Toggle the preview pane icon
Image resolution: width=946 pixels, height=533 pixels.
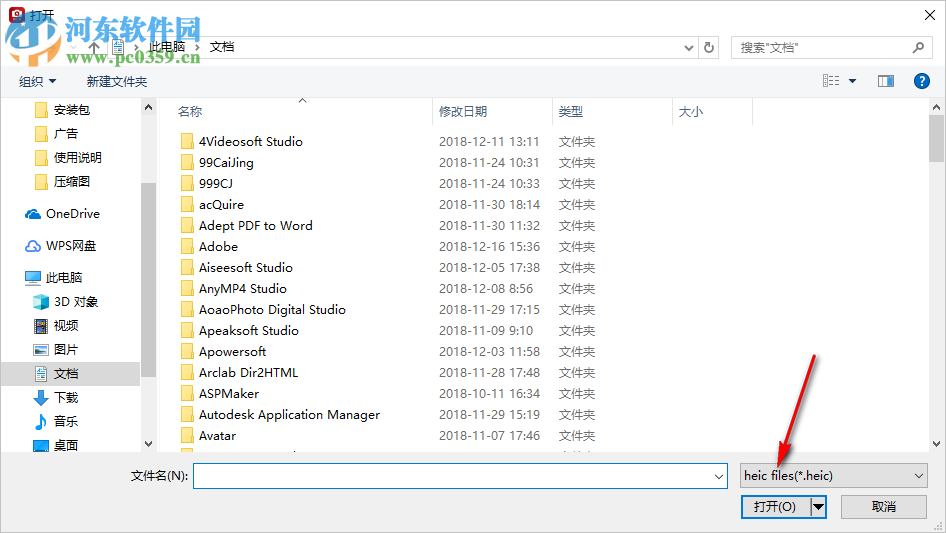(x=886, y=81)
